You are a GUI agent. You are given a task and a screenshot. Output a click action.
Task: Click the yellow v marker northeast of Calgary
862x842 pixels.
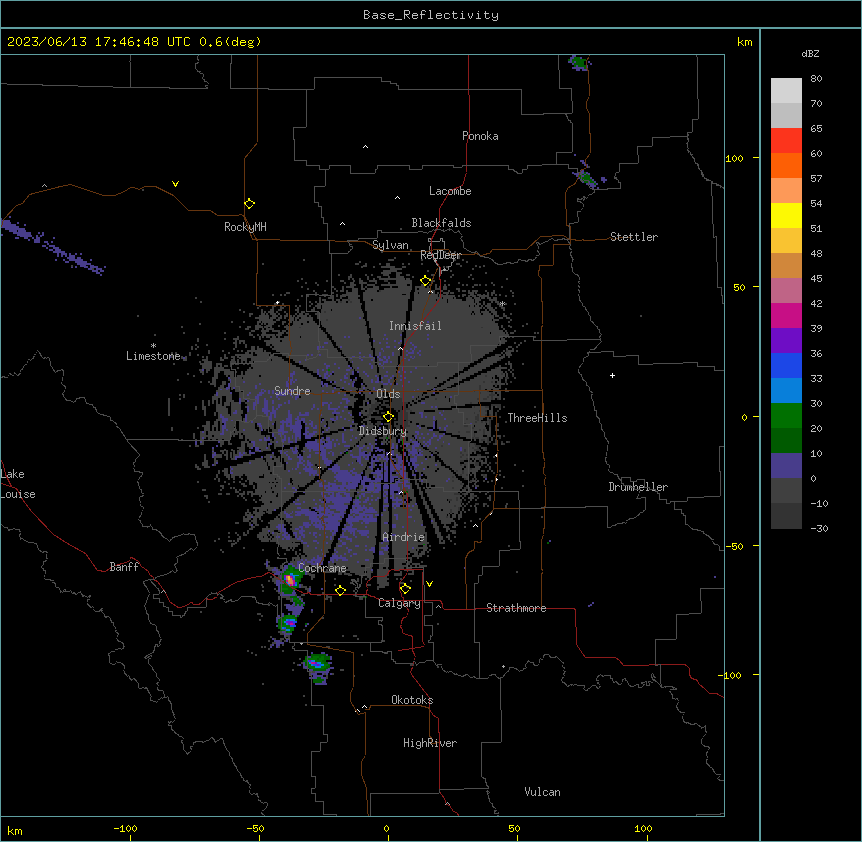429,584
